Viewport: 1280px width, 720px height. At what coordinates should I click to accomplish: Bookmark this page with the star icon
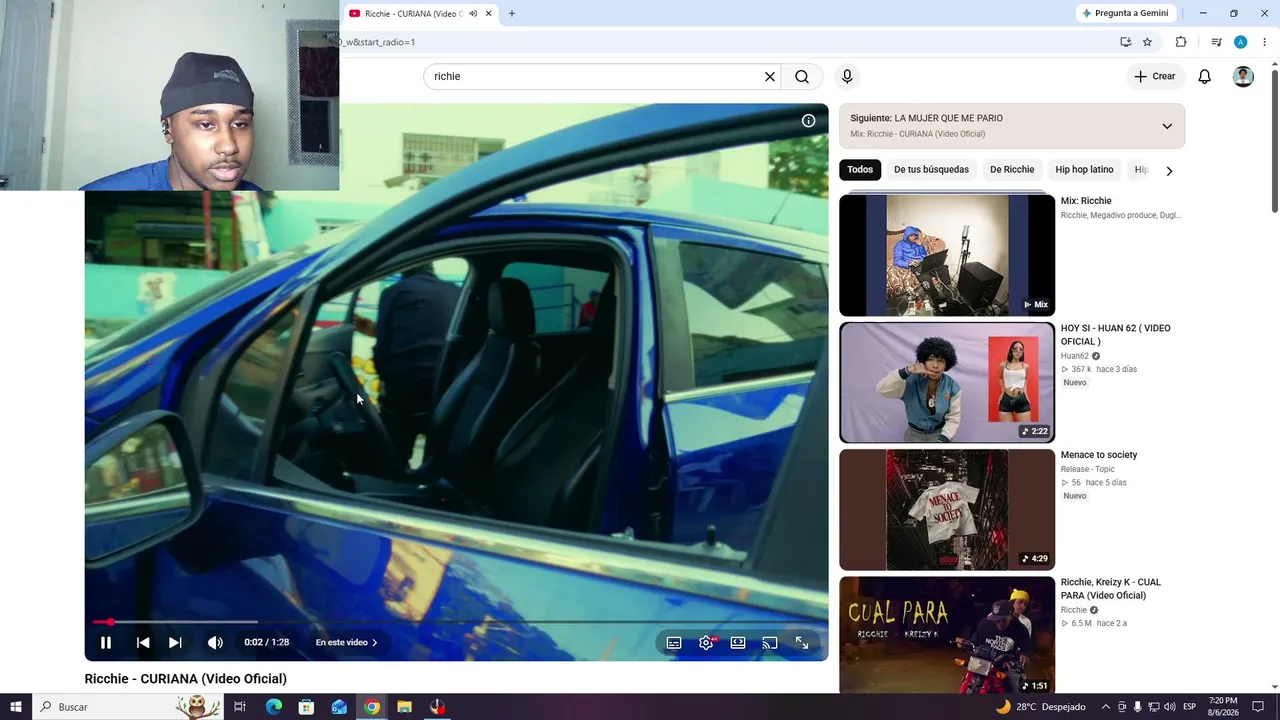[x=1147, y=42]
